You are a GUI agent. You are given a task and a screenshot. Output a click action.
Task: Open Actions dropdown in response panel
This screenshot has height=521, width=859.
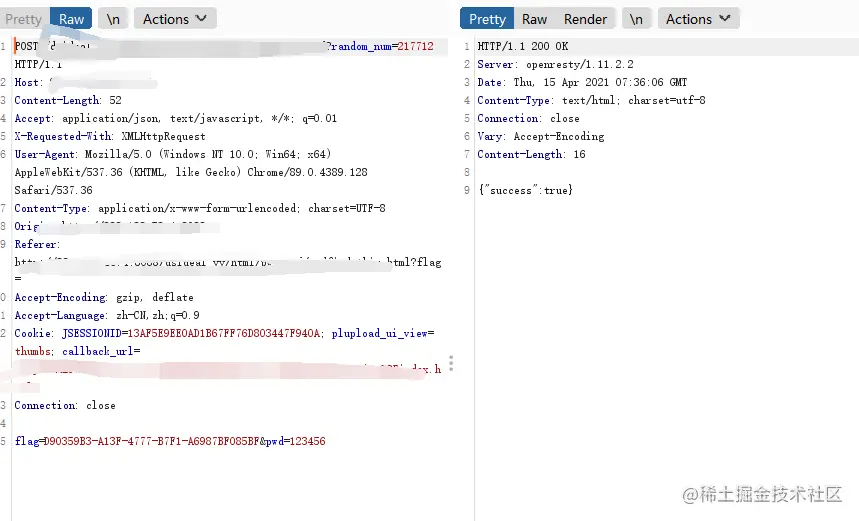pyautogui.click(x=698, y=19)
